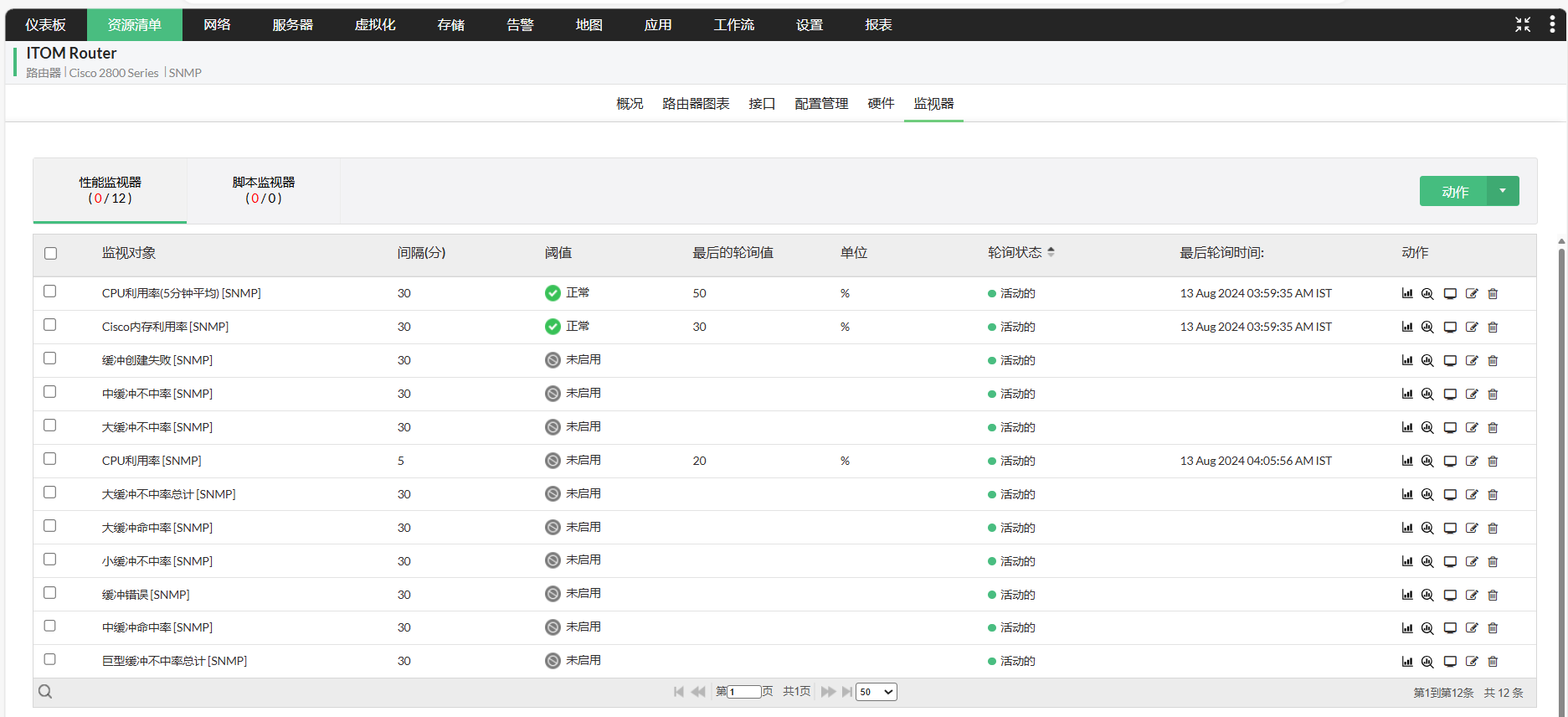Check the 缓冲创建失败 row checkbox
The height and width of the screenshot is (717, 1568).
point(50,358)
